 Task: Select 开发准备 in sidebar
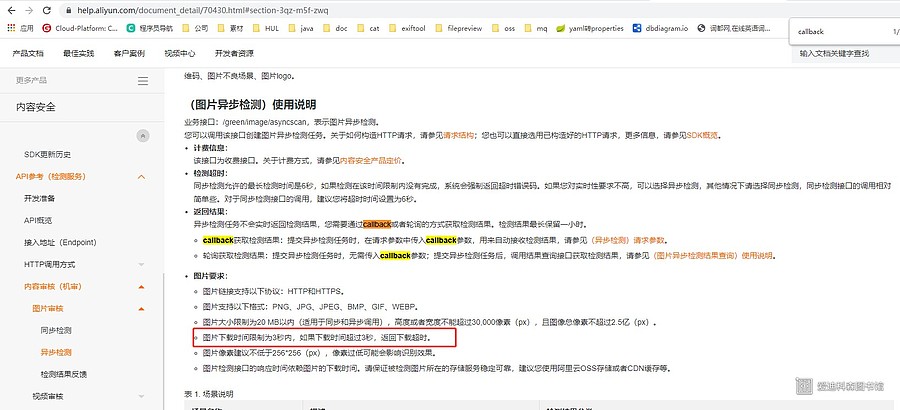(40, 199)
